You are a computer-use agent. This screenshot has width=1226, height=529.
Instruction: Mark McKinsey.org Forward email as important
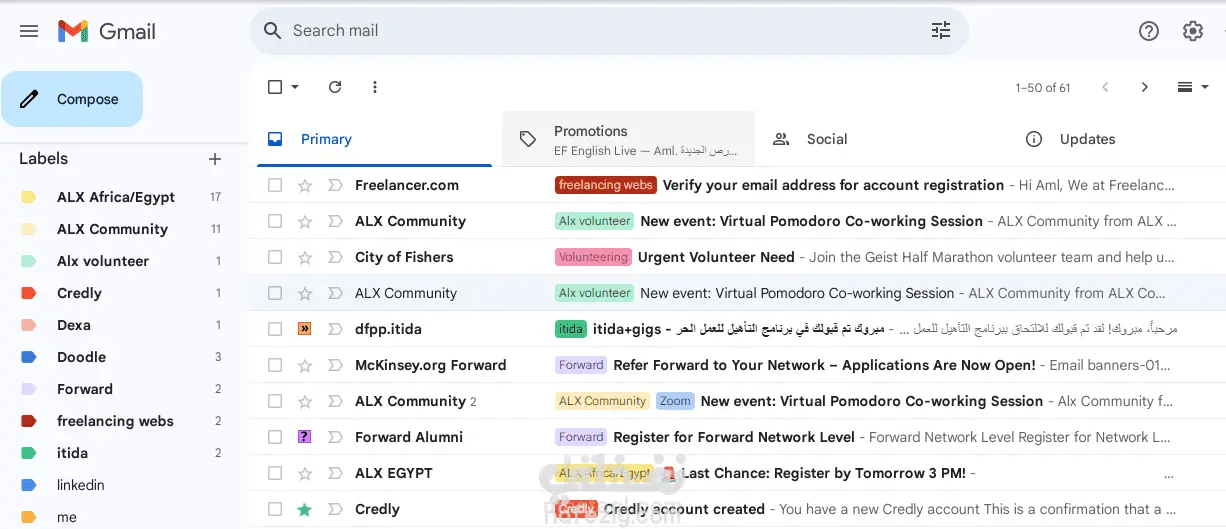click(335, 365)
